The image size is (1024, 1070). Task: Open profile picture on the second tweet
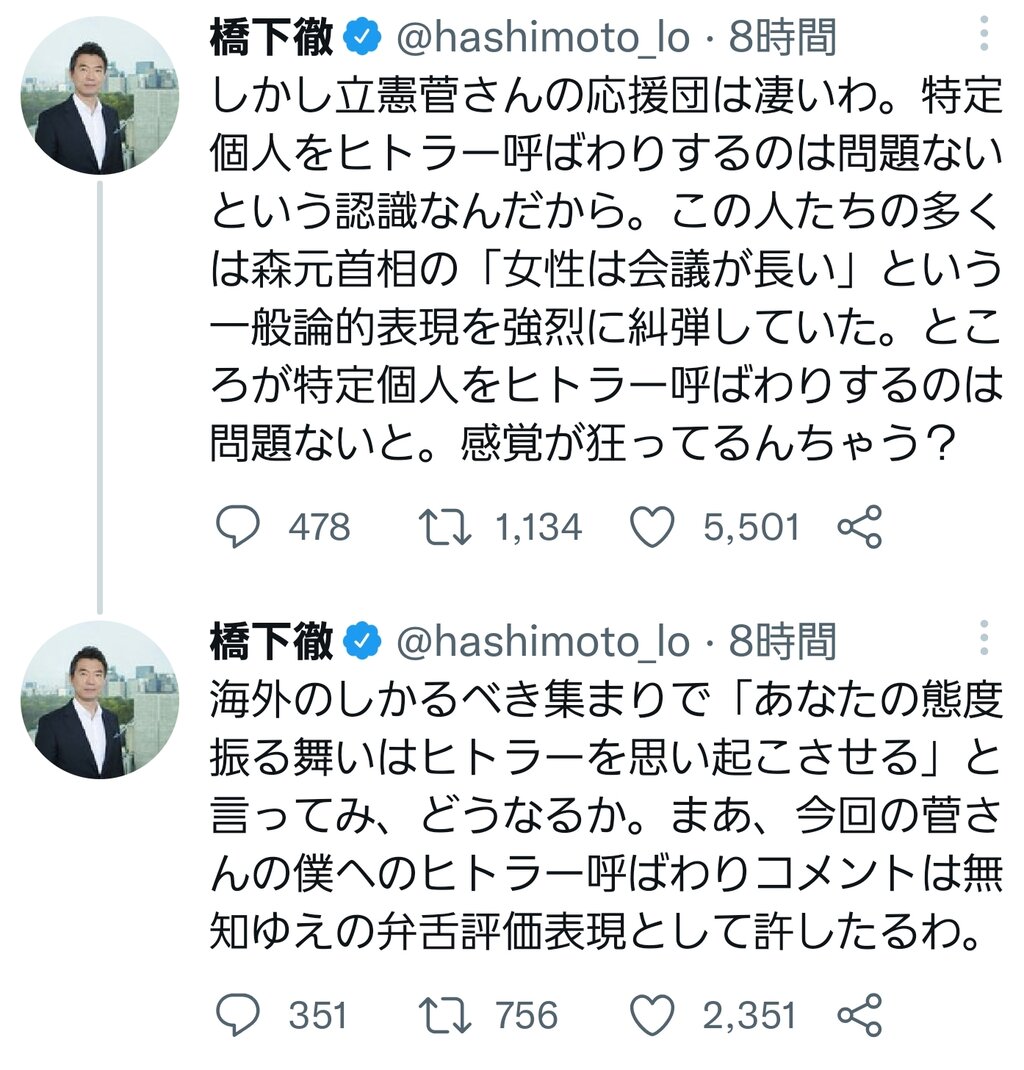(100, 700)
